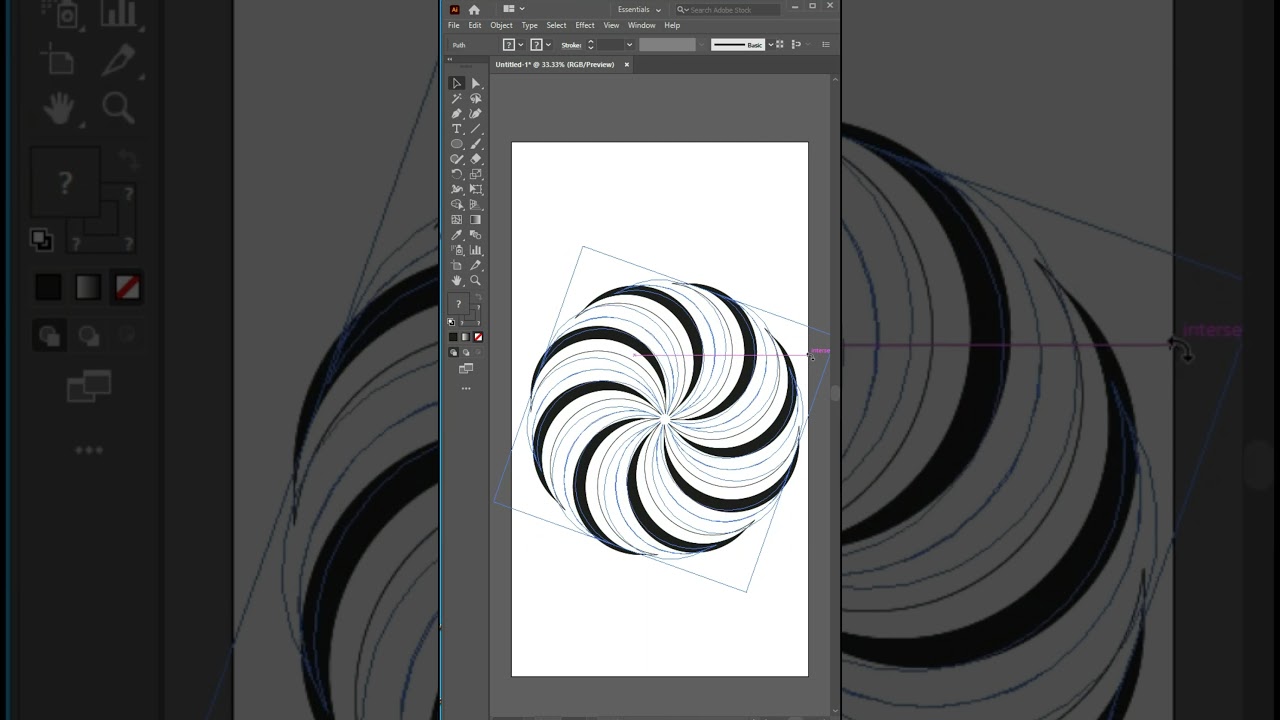Go to Illustrator Home screen
1280x720 pixels.
tap(474, 9)
